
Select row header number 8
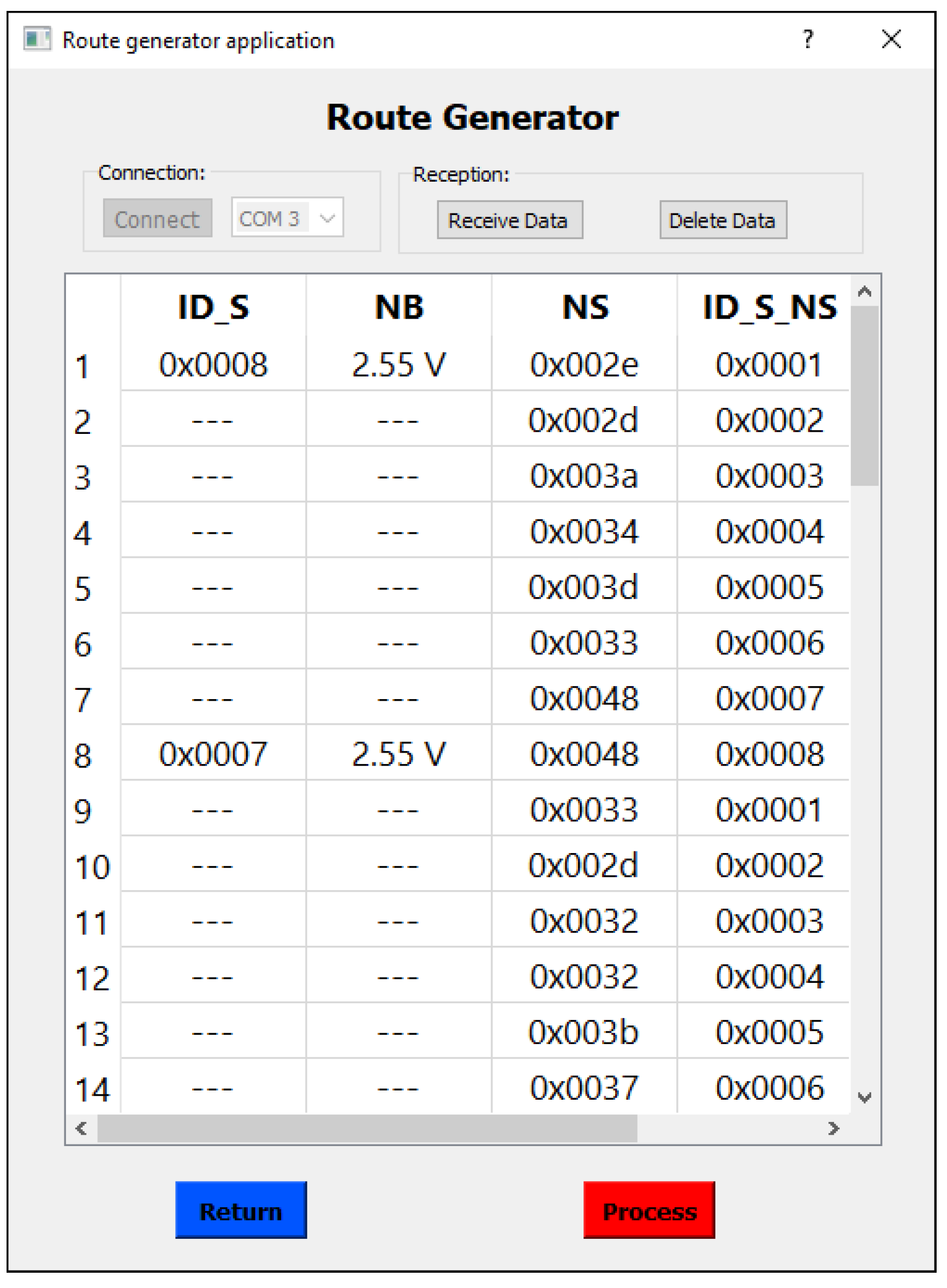pyautogui.click(x=84, y=754)
